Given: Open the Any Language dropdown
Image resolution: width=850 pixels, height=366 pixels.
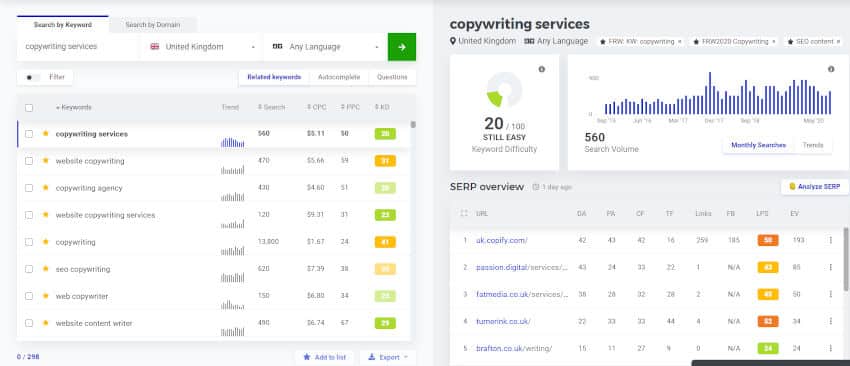Looking at the screenshot, I should click(325, 47).
